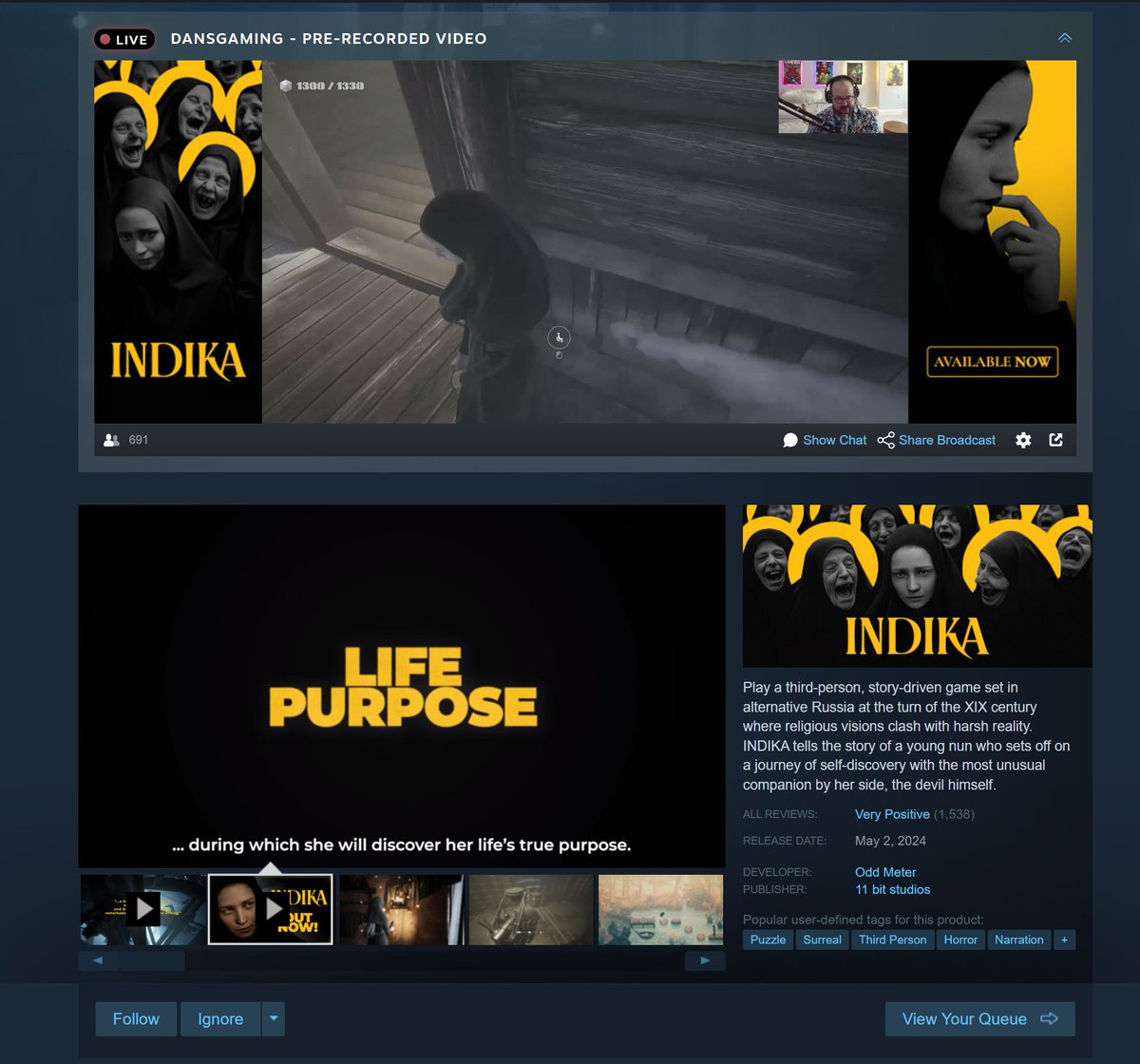This screenshot has height=1064, width=1140.
Task: Click right arrow of thumbnail scroller
Action: coord(705,960)
